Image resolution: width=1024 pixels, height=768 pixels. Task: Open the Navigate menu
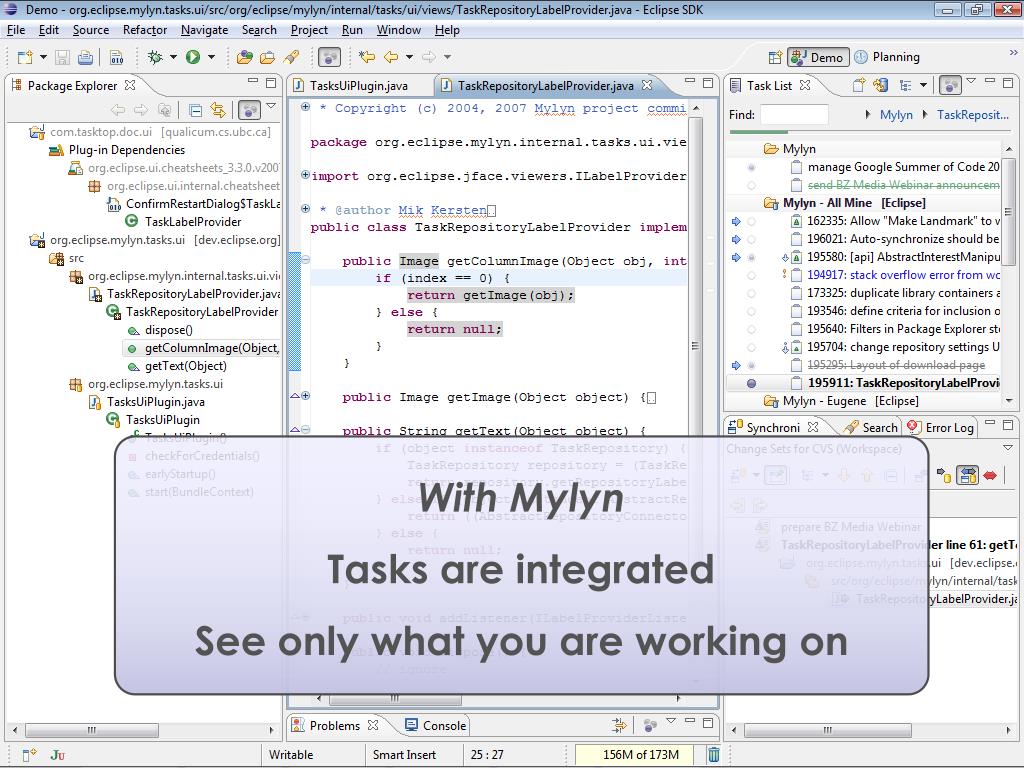(x=204, y=30)
